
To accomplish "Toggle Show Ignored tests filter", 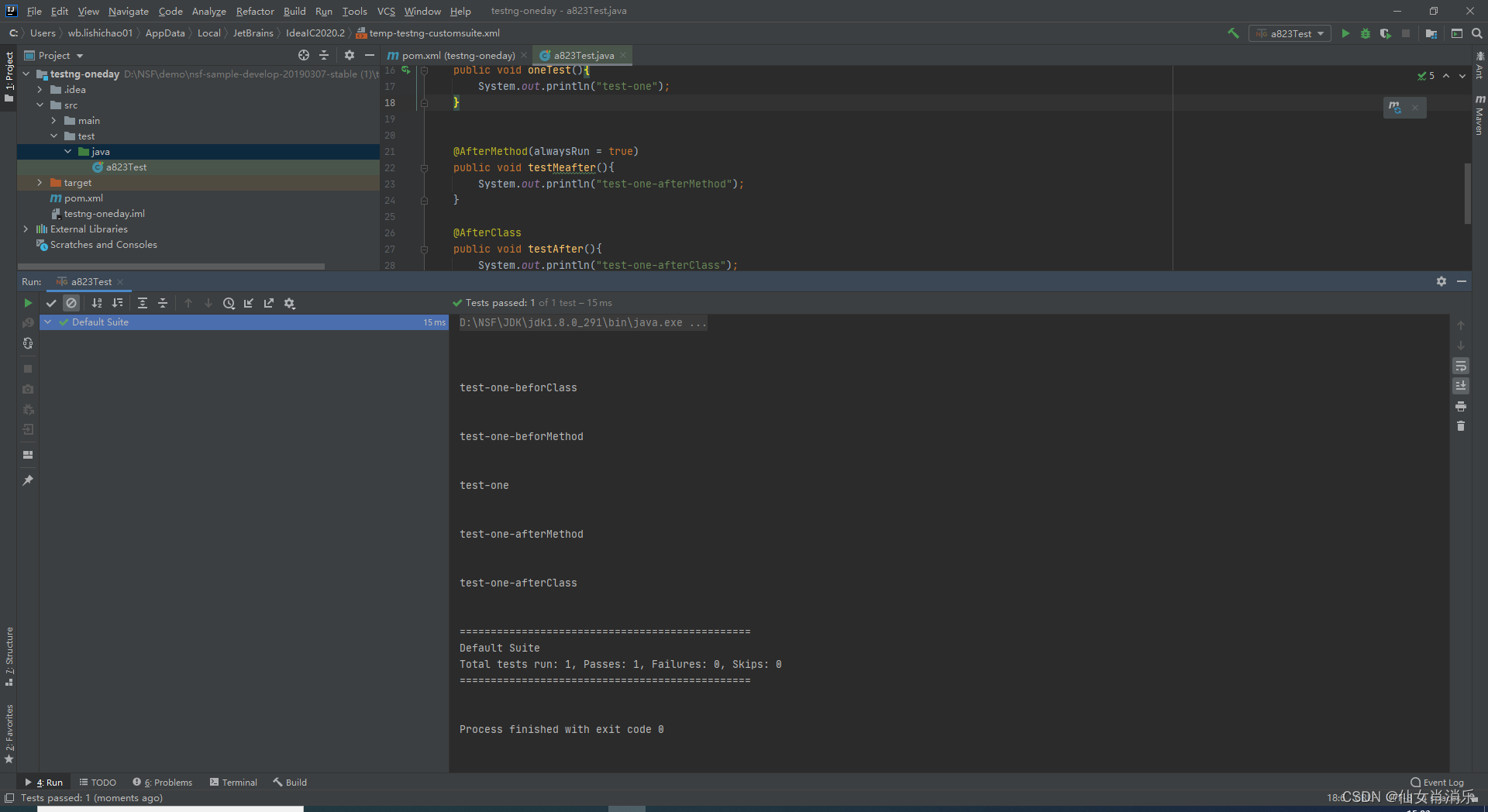I will [71, 303].
